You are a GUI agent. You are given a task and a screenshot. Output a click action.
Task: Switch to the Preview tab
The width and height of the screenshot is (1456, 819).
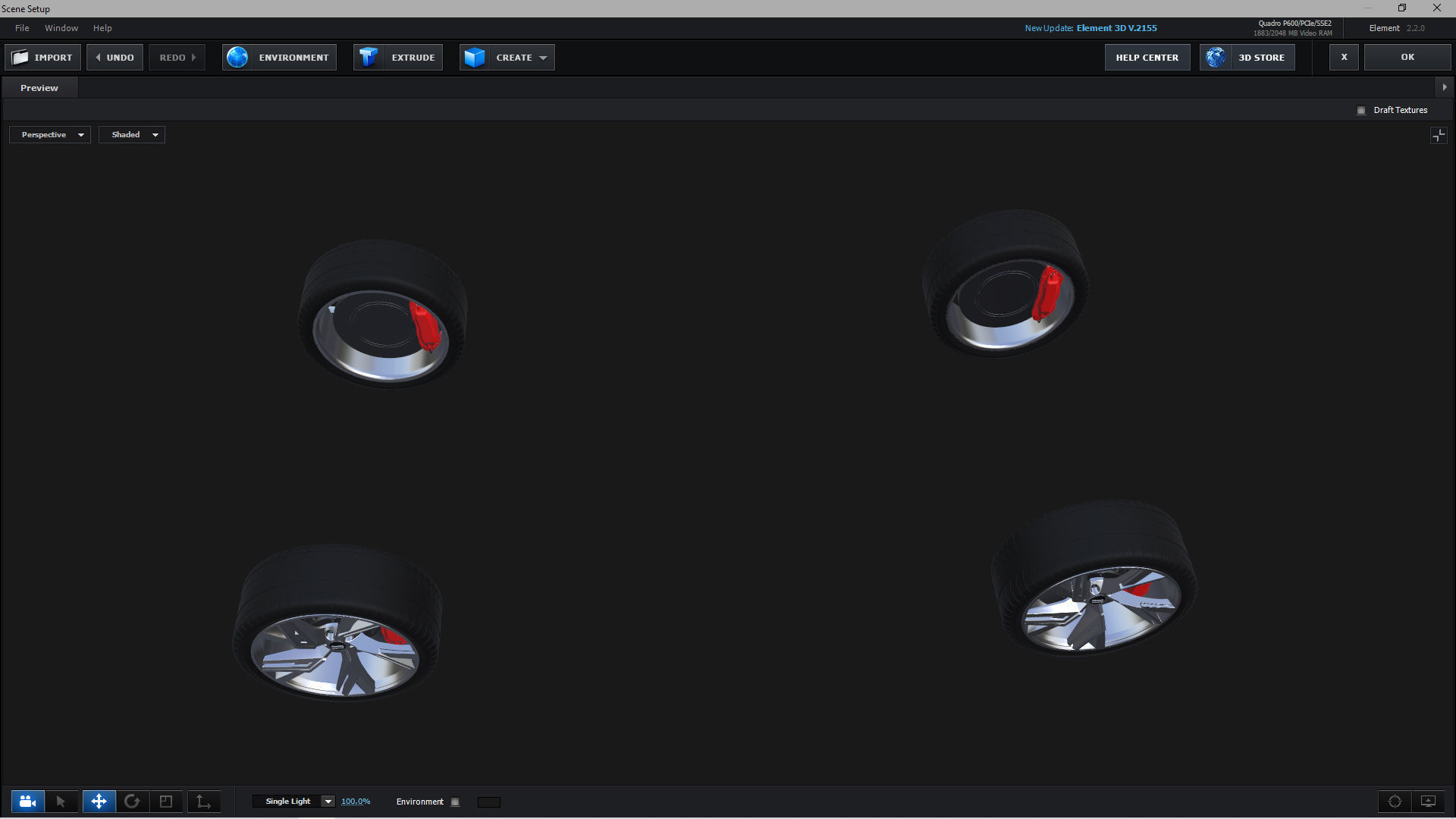(39, 88)
